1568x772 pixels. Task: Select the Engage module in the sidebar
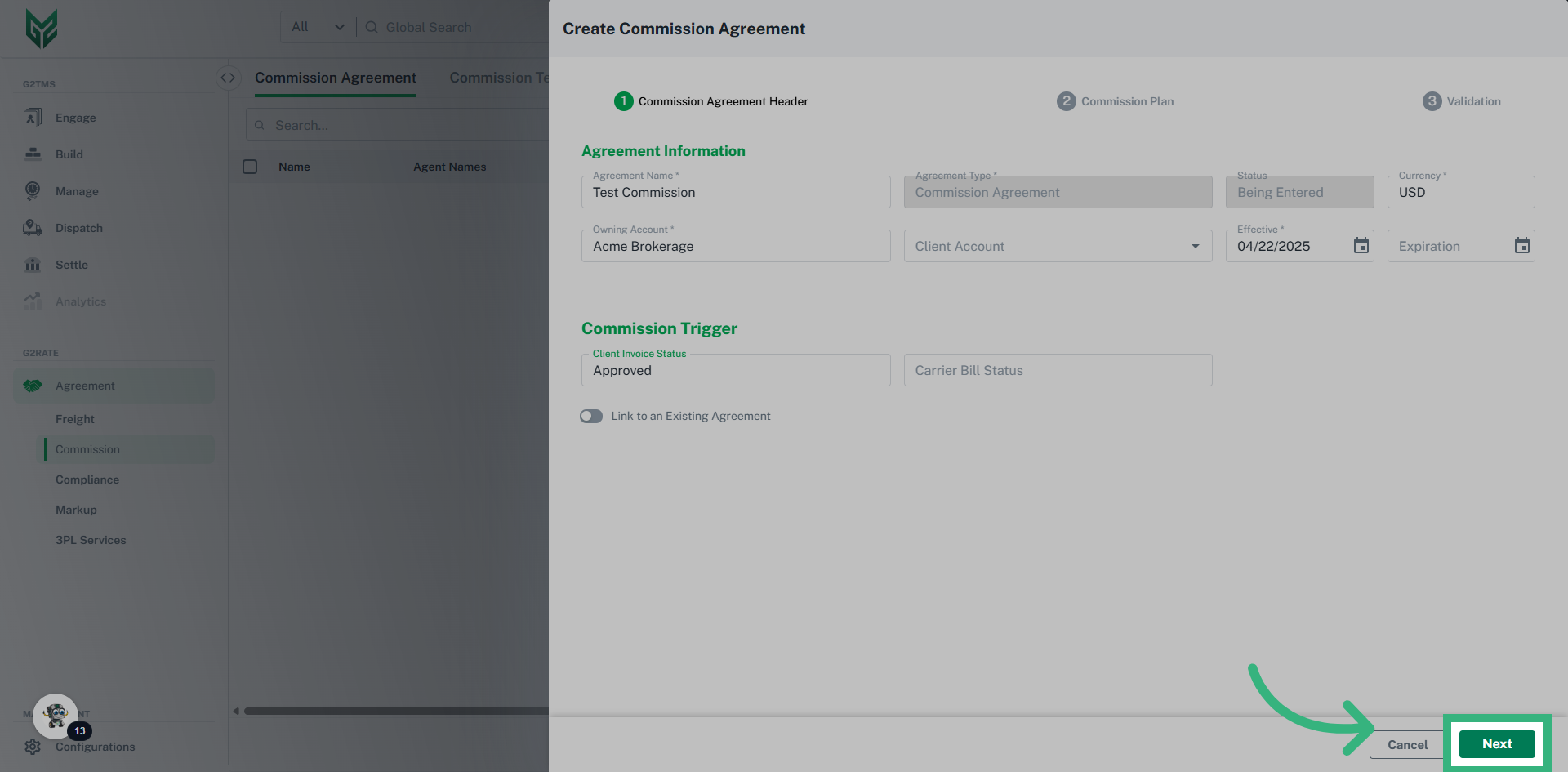(33, 118)
